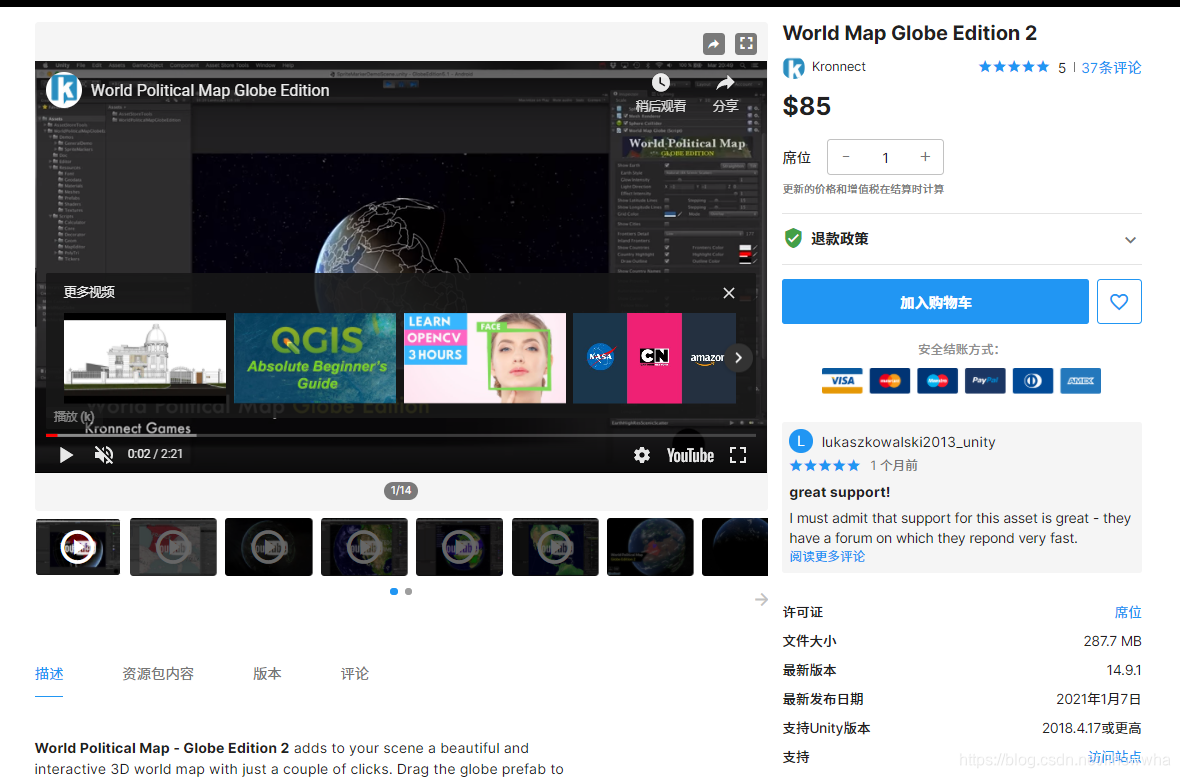
Task: Open video on YouTube logo
Action: point(690,455)
